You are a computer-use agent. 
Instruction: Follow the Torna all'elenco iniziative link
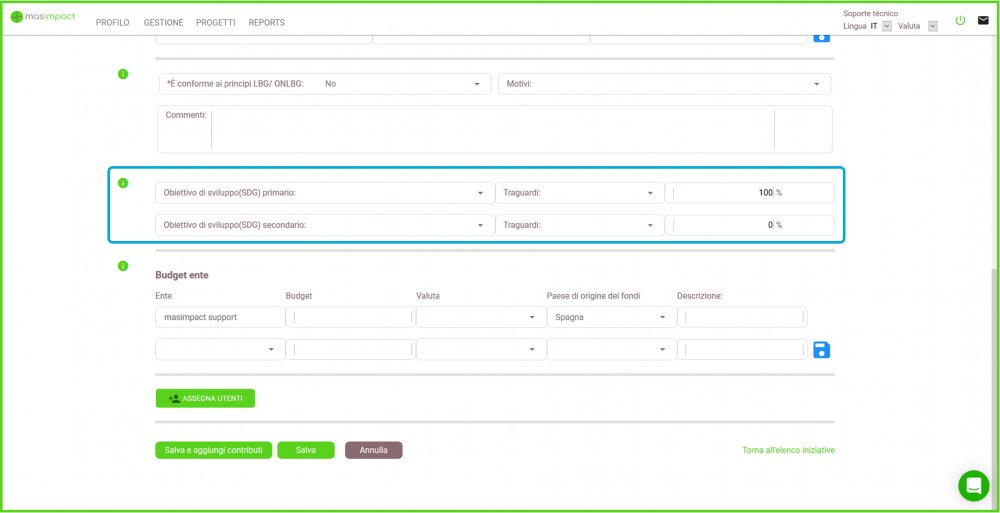(x=788, y=450)
